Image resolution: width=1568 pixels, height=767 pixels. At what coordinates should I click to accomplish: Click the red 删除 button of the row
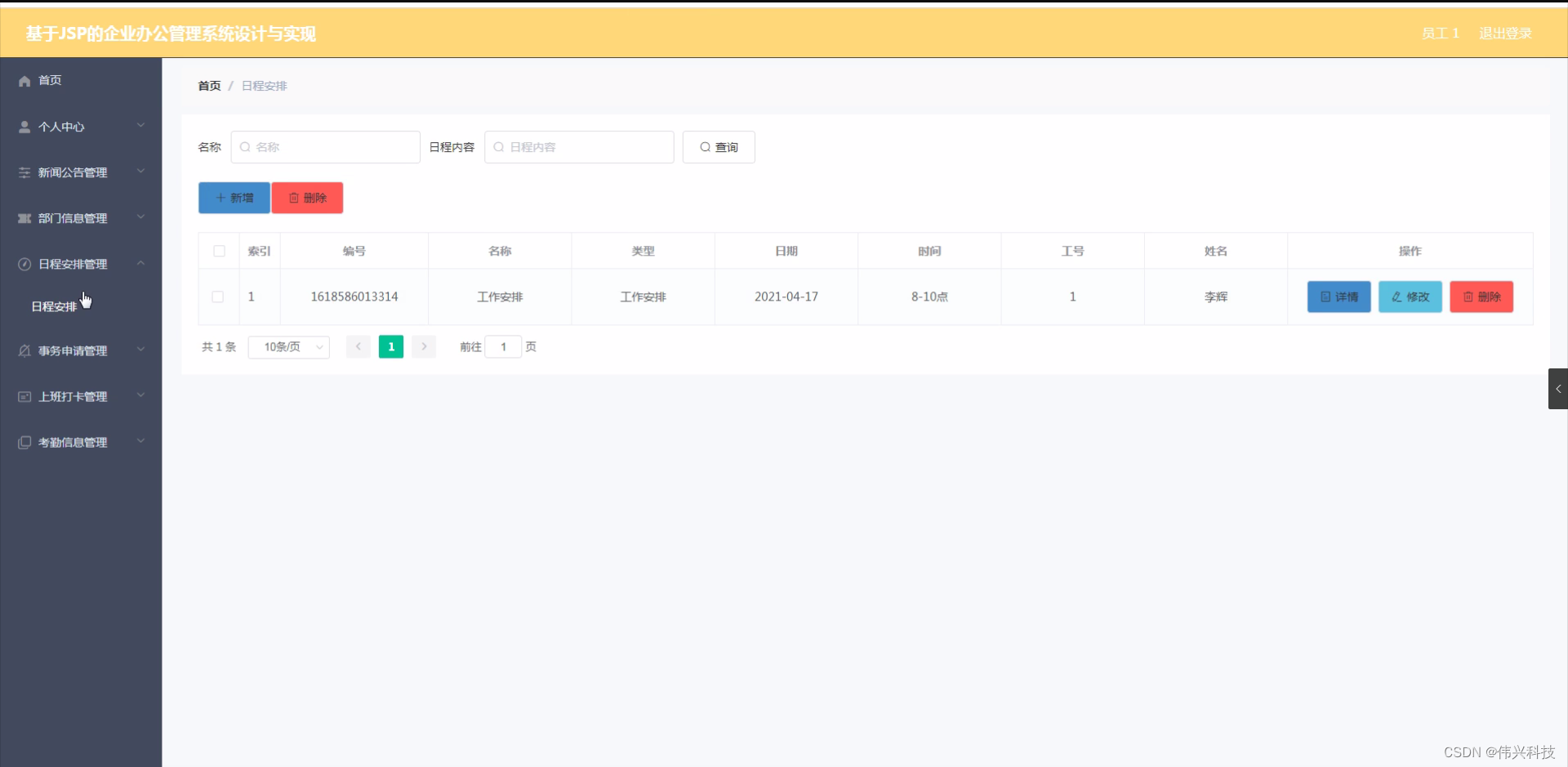[1481, 297]
